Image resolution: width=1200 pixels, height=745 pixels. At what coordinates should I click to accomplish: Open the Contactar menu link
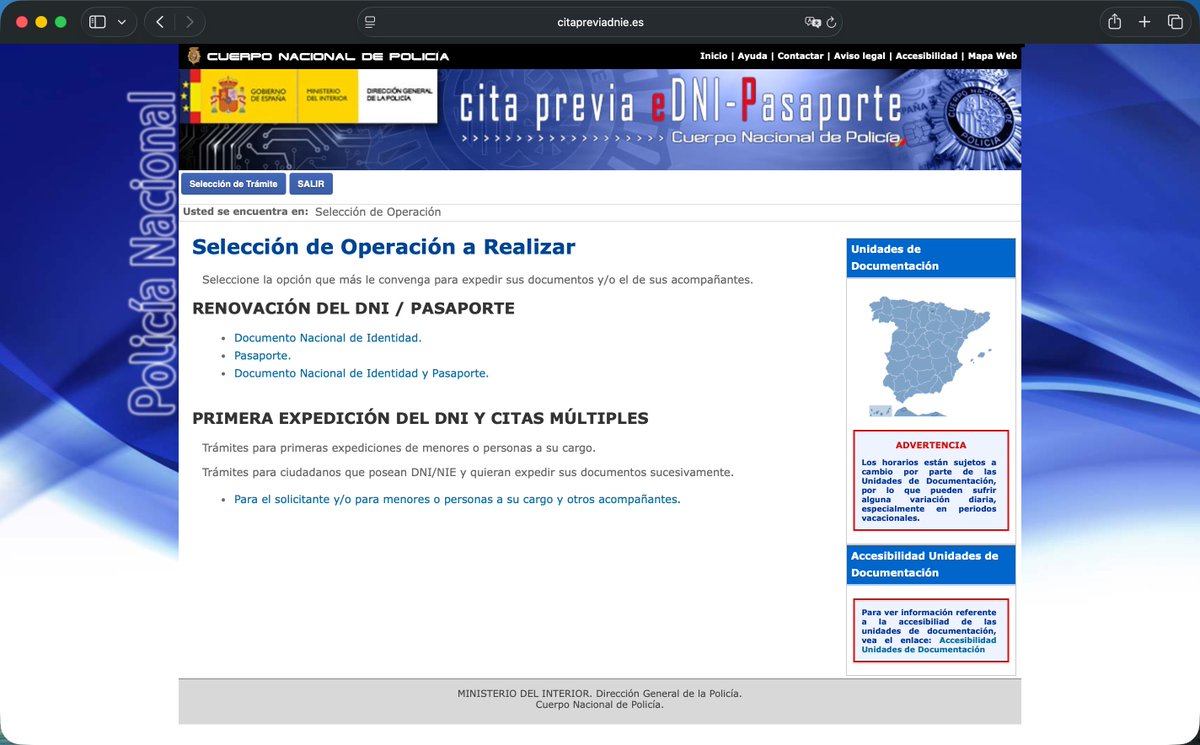[800, 56]
